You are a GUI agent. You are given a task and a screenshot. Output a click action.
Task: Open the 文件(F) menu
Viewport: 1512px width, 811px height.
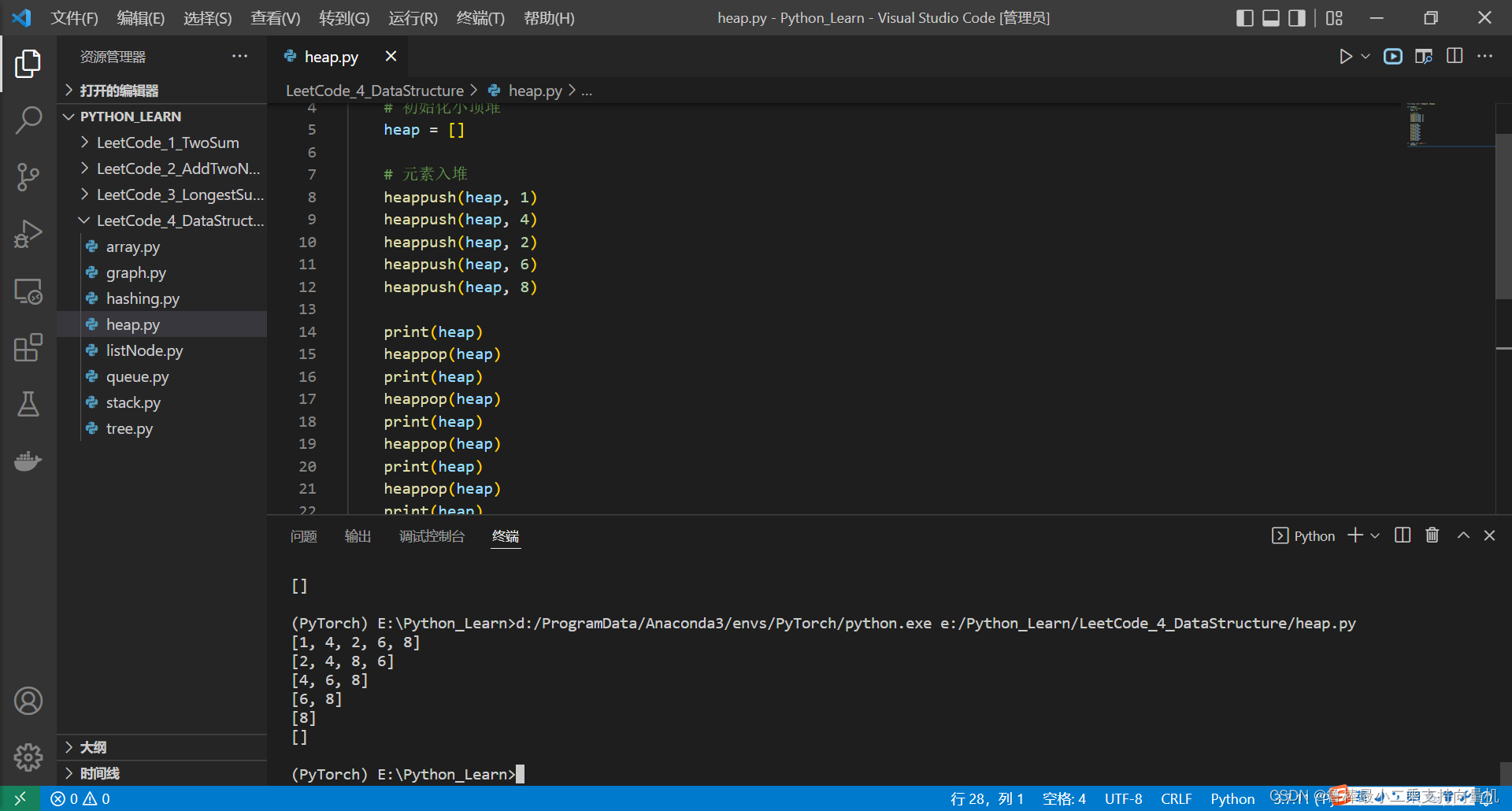point(75,18)
